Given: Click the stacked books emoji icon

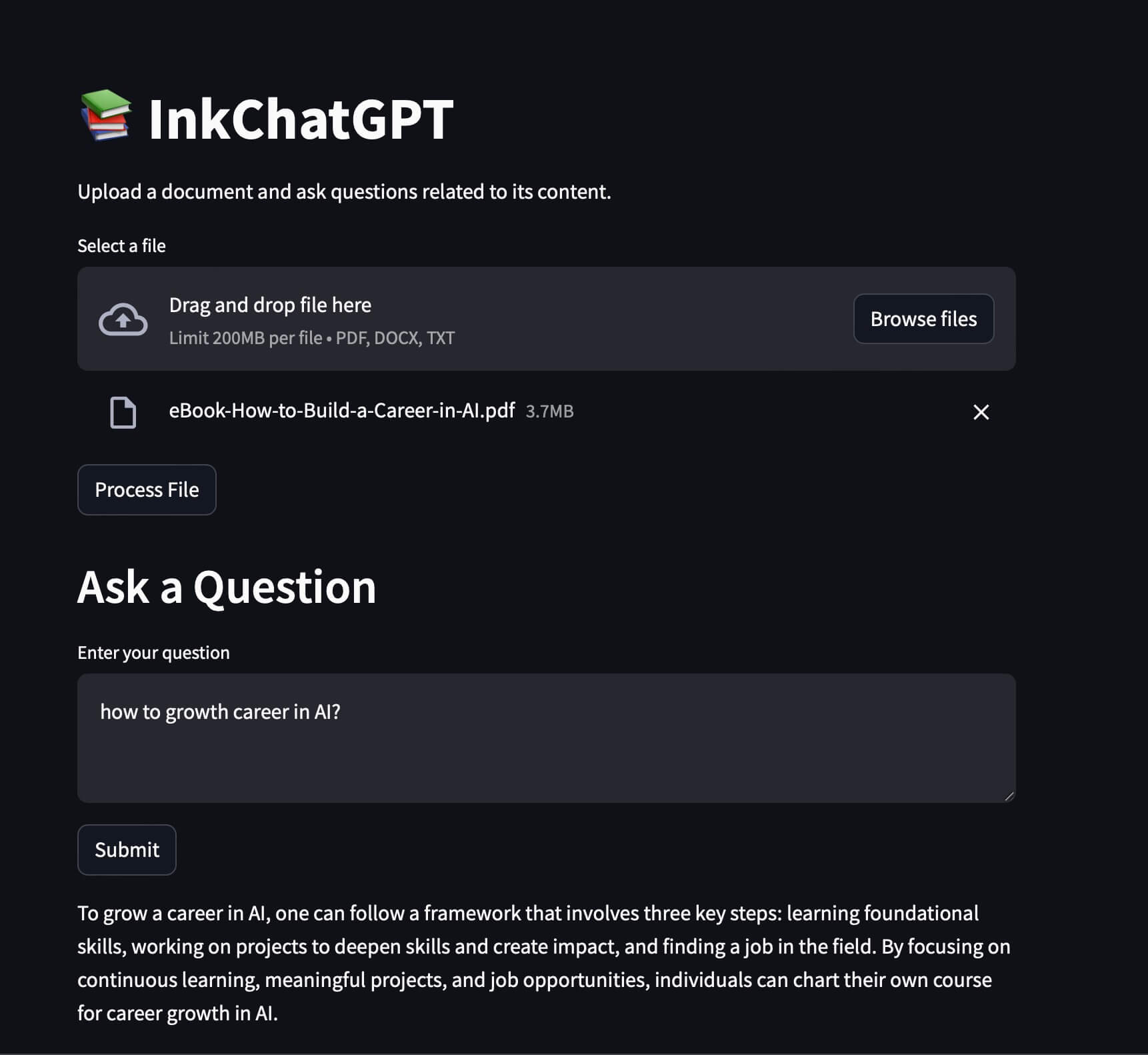Looking at the screenshot, I should click(x=106, y=115).
